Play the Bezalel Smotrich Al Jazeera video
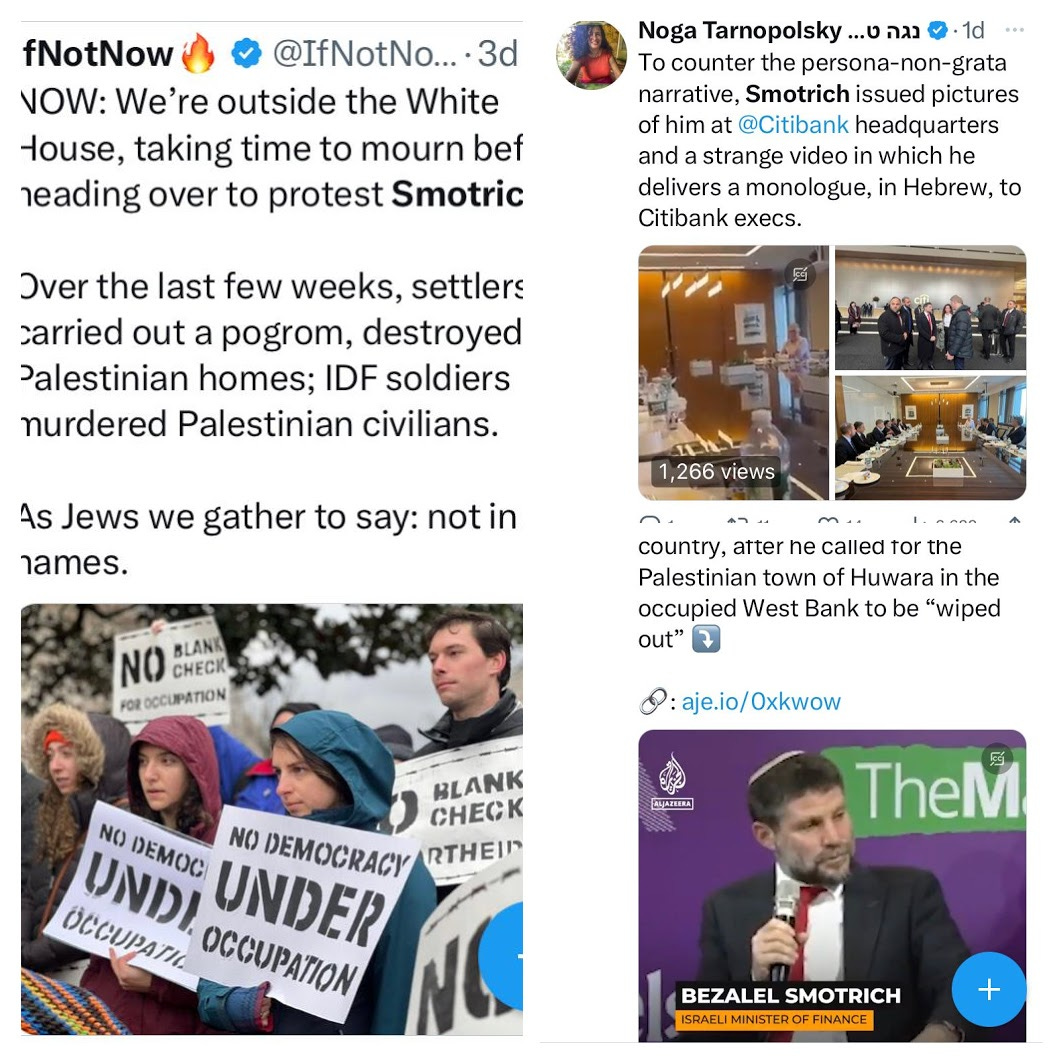The height and width of the screenshot is (1064, 1064). coord(832,886)
